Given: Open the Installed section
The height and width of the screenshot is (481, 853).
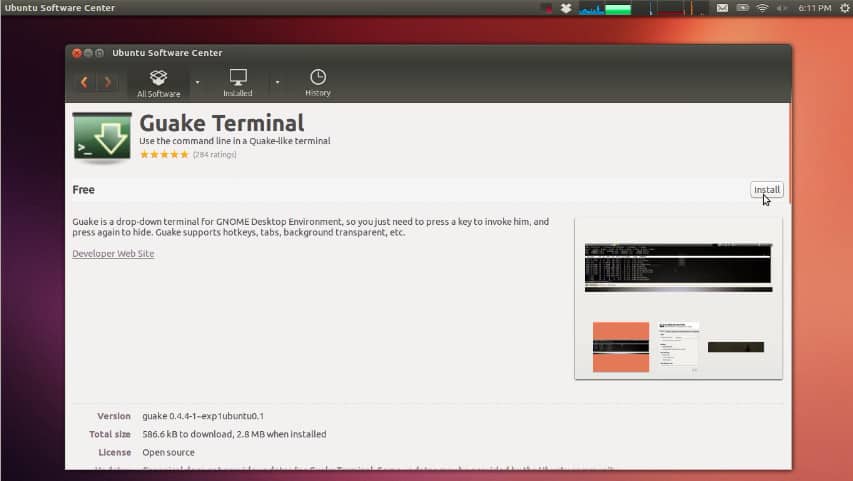Looking at the screenshot, I should point(238,83).
